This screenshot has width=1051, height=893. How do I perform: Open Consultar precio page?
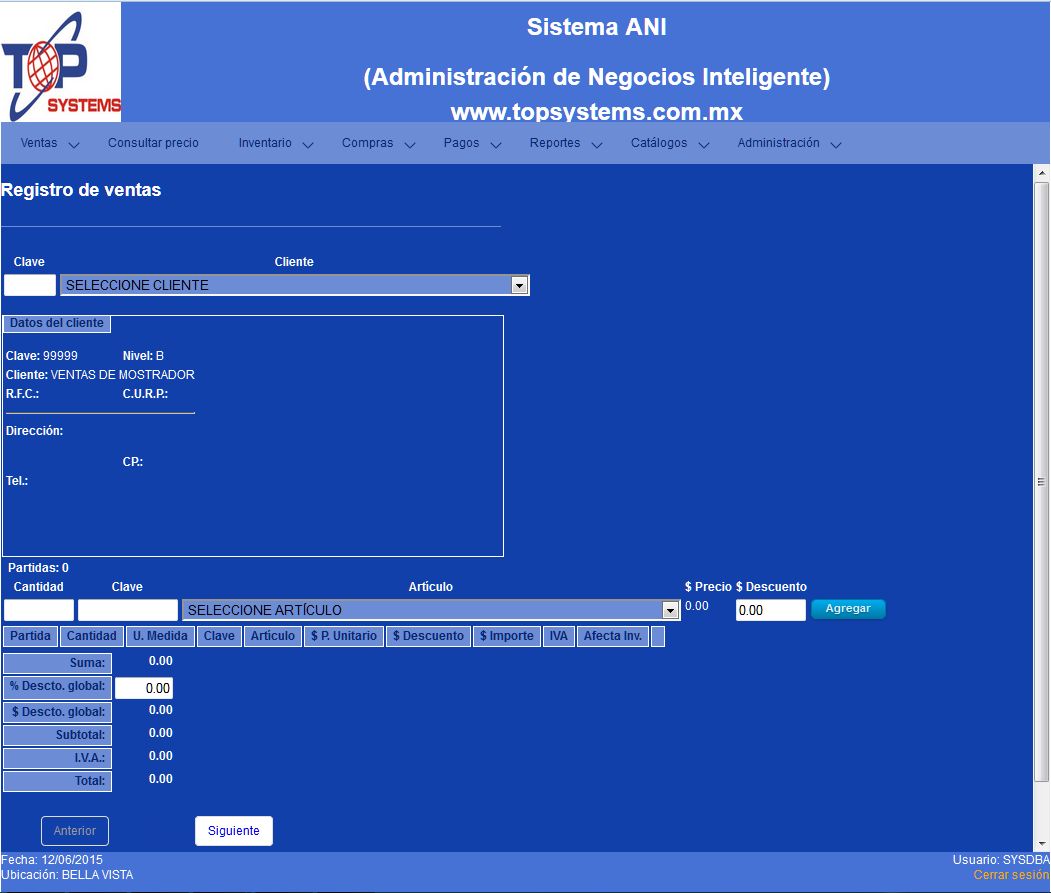click(x=153, y=143)
